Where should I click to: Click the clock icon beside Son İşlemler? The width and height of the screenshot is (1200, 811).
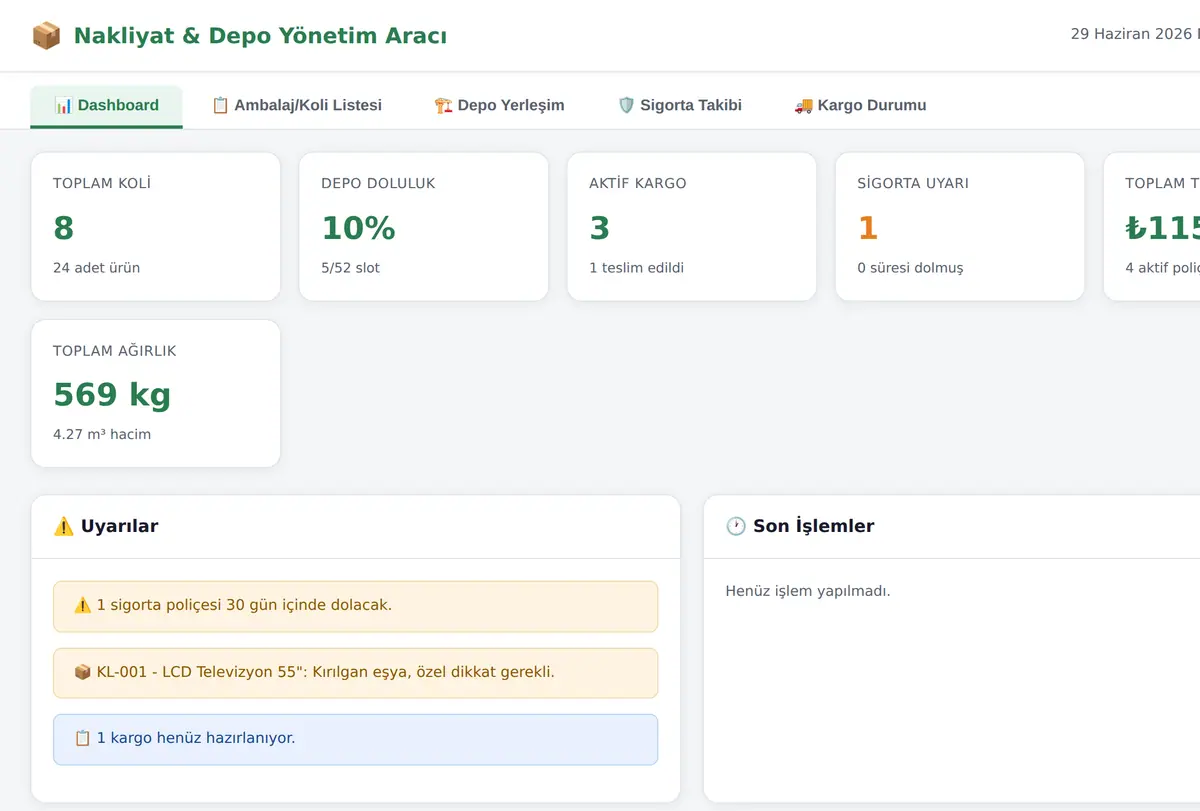[x=736, y=526]
